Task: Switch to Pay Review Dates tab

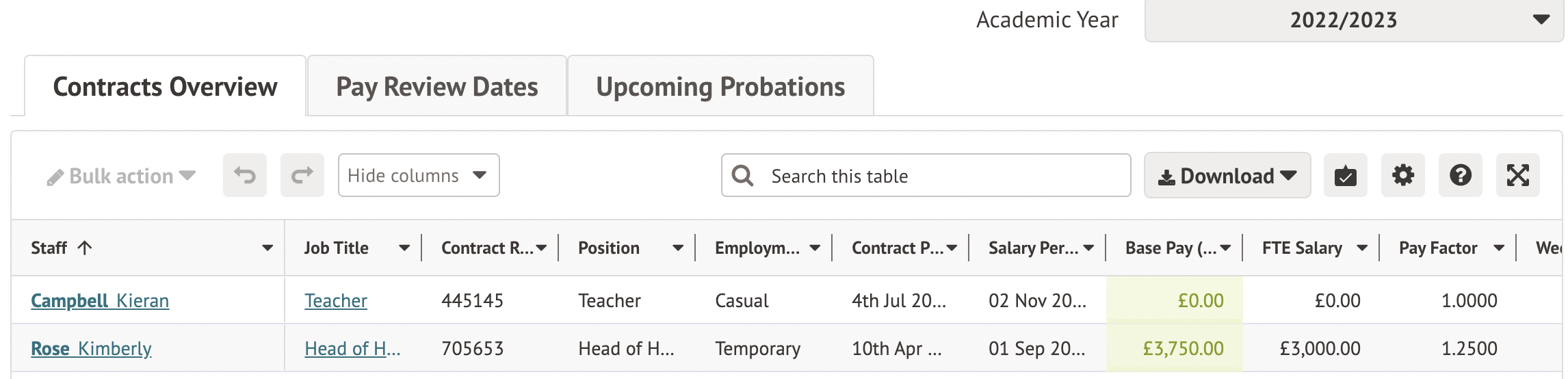Action: 436,87
